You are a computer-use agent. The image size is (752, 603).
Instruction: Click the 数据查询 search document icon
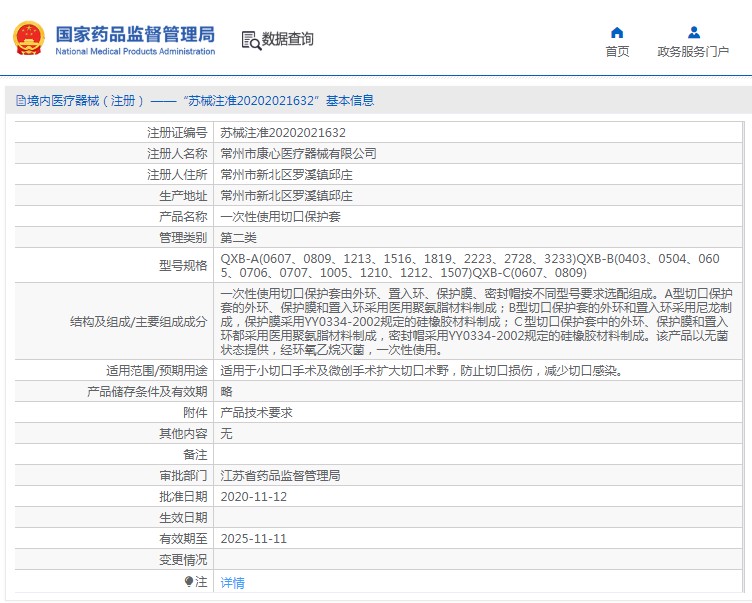251,40
